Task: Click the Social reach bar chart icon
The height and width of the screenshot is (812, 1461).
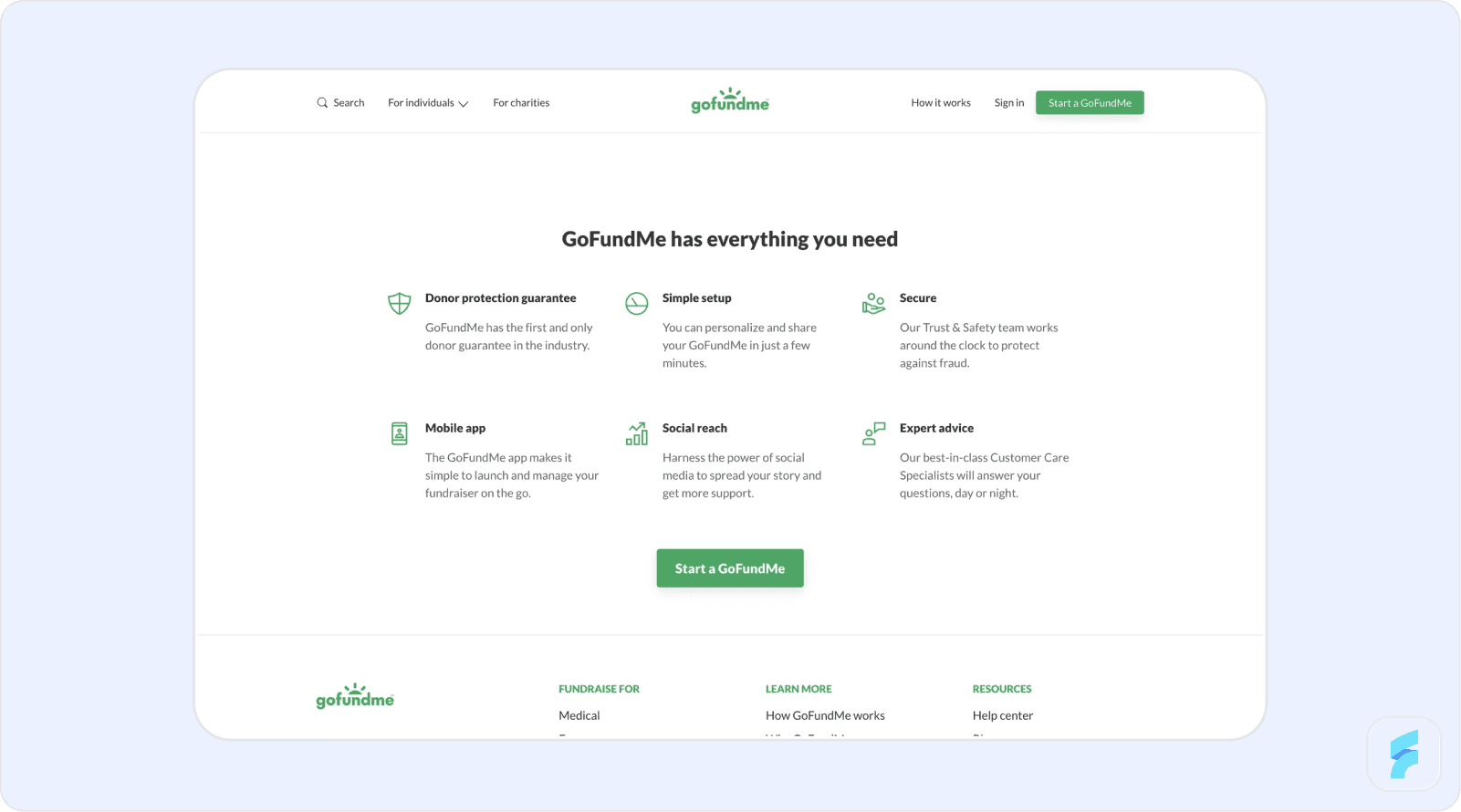Action: [637, 433]
